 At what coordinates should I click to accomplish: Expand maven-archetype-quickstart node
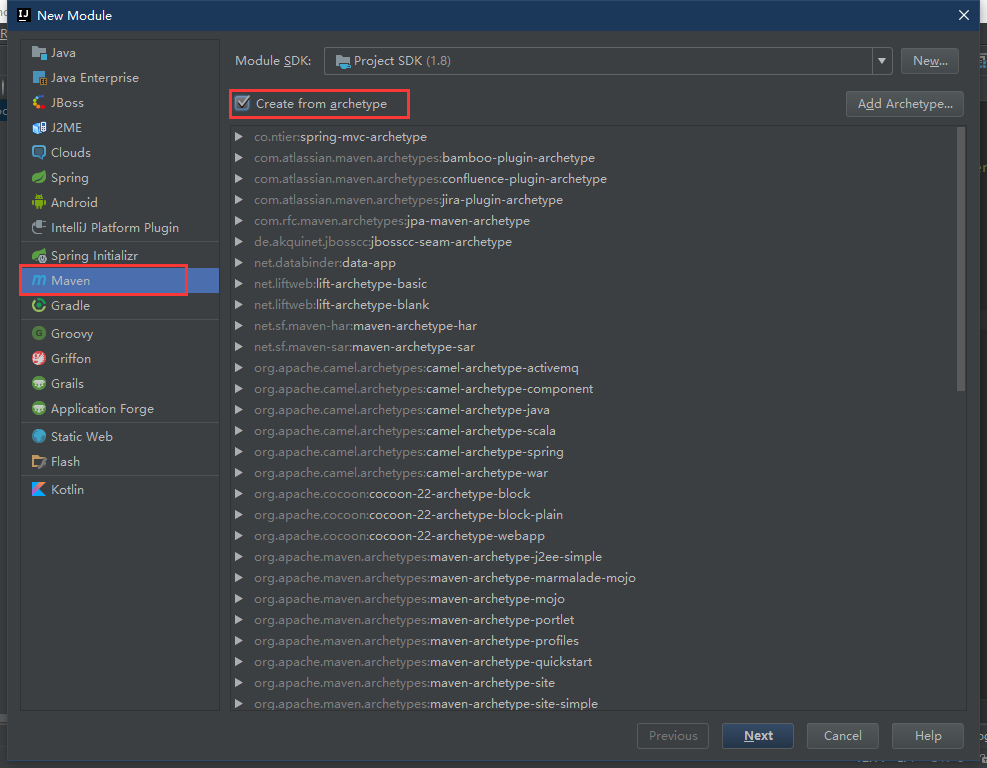[239, 662]
